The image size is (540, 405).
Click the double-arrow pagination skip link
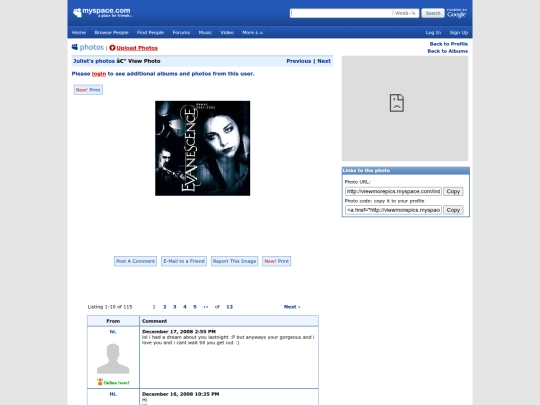coord(206,307)
